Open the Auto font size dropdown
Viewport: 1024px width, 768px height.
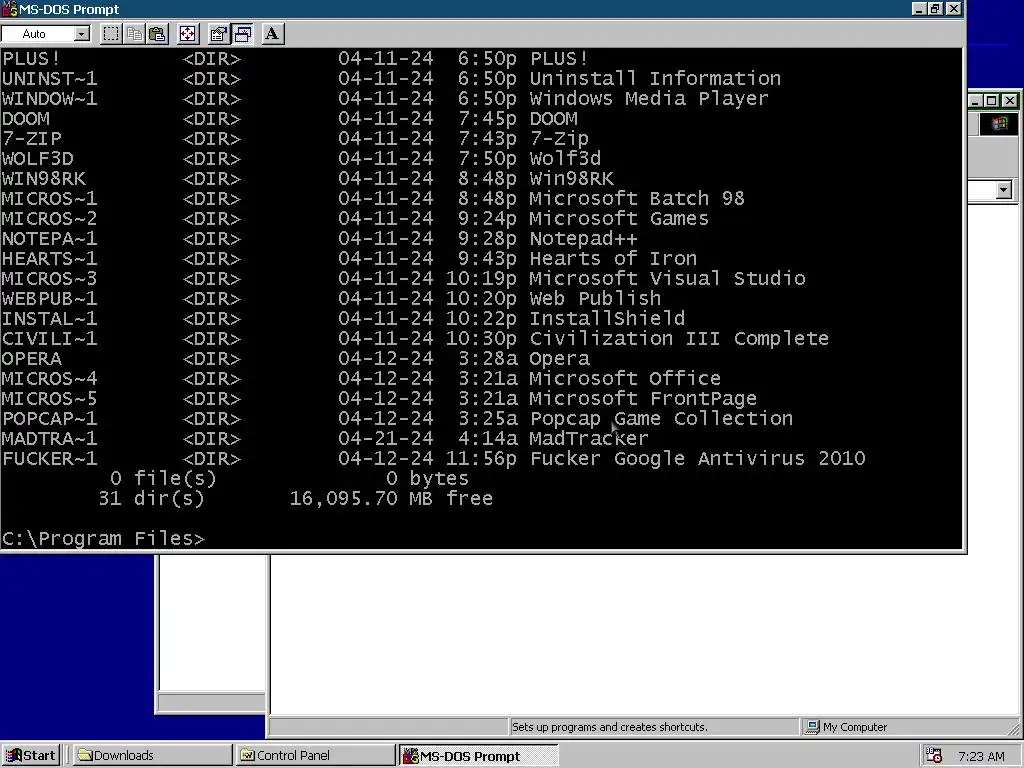pyautogui.click(x=82, y=34)
